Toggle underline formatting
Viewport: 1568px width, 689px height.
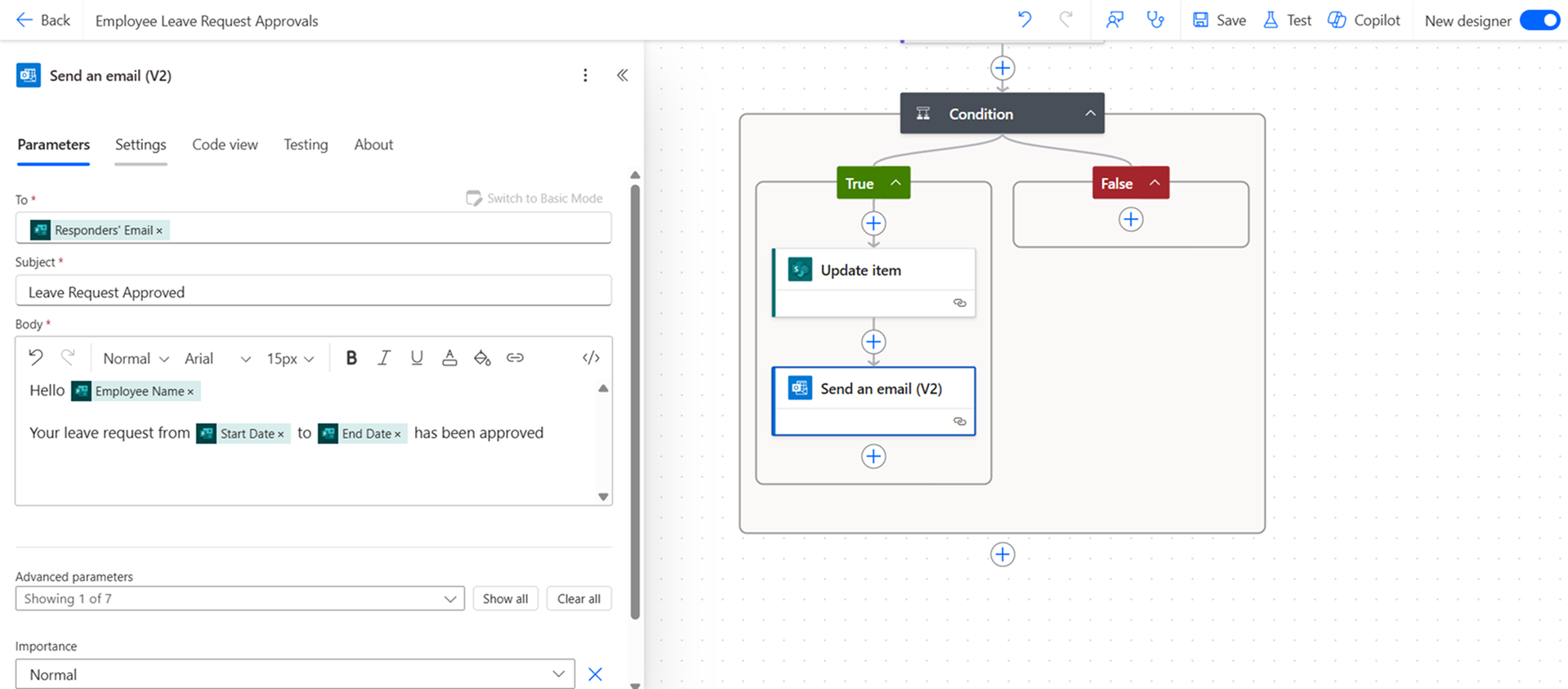tap(417, 357)
